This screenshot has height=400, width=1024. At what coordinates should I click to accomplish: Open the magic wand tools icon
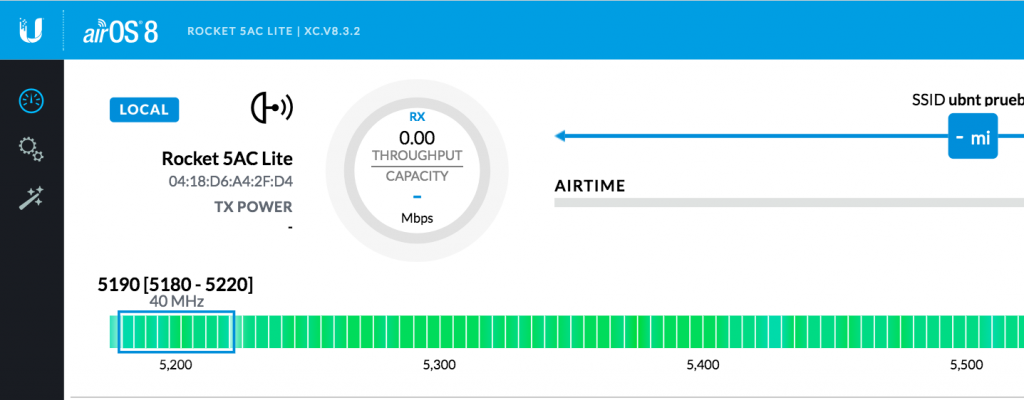click(31, 197)
